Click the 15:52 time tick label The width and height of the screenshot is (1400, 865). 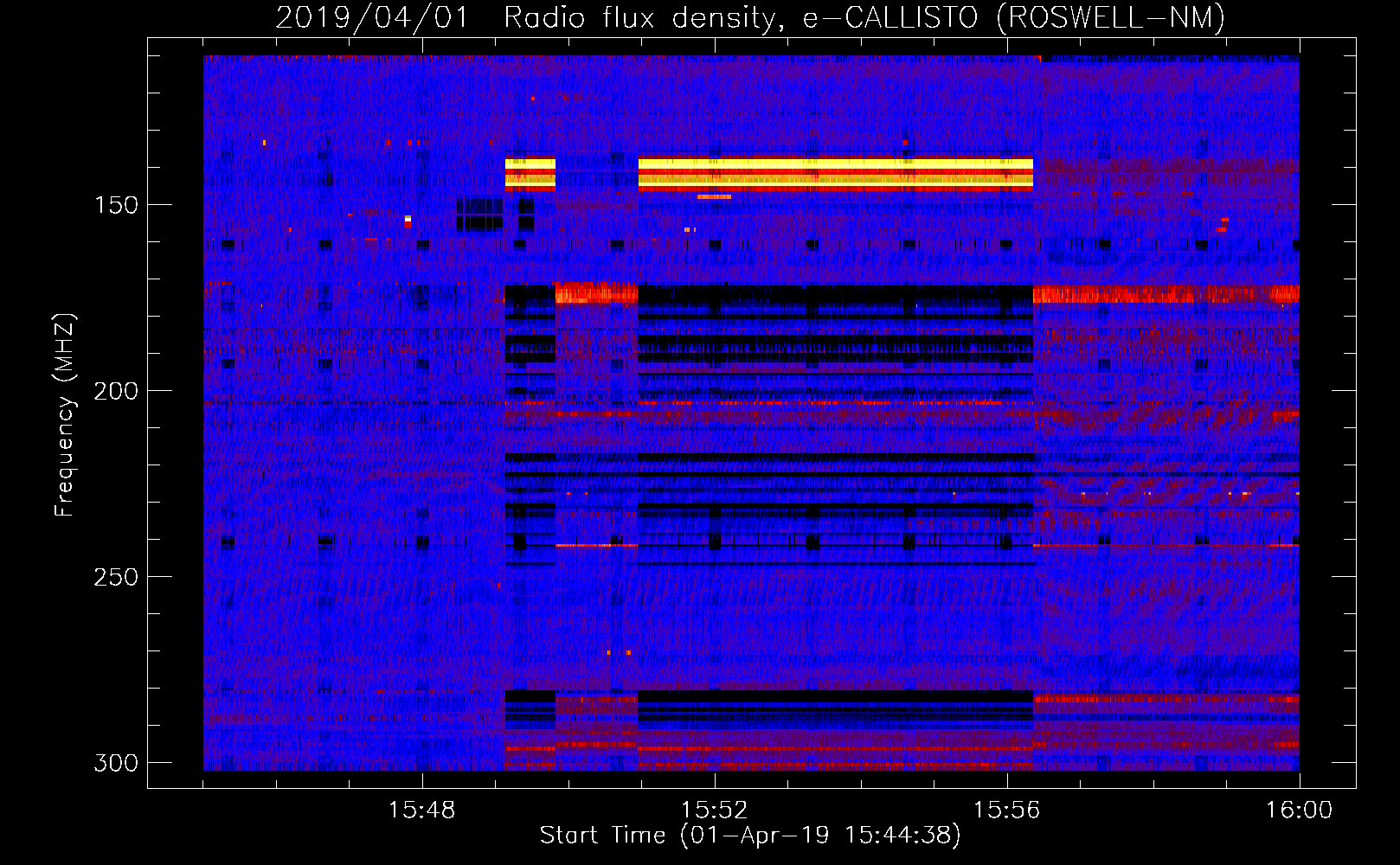click(715, 810)
